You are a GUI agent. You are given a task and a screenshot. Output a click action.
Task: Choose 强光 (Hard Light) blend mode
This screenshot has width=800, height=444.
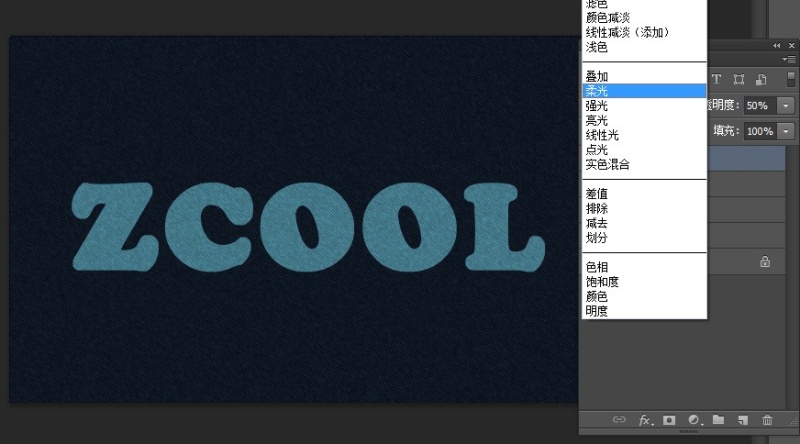point(597,105)
